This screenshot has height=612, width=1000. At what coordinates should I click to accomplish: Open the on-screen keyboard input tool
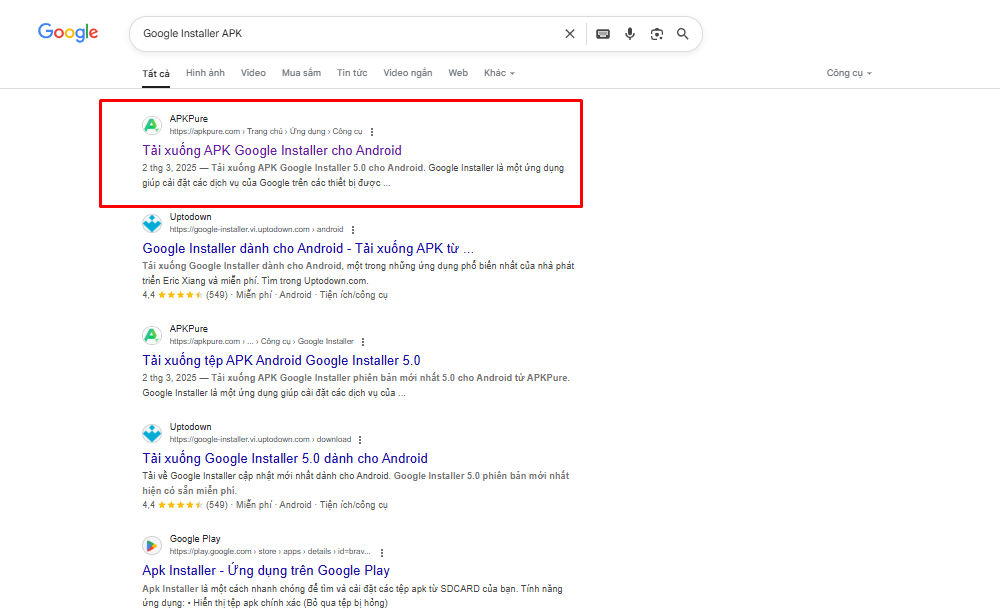(x=603, y=34)
